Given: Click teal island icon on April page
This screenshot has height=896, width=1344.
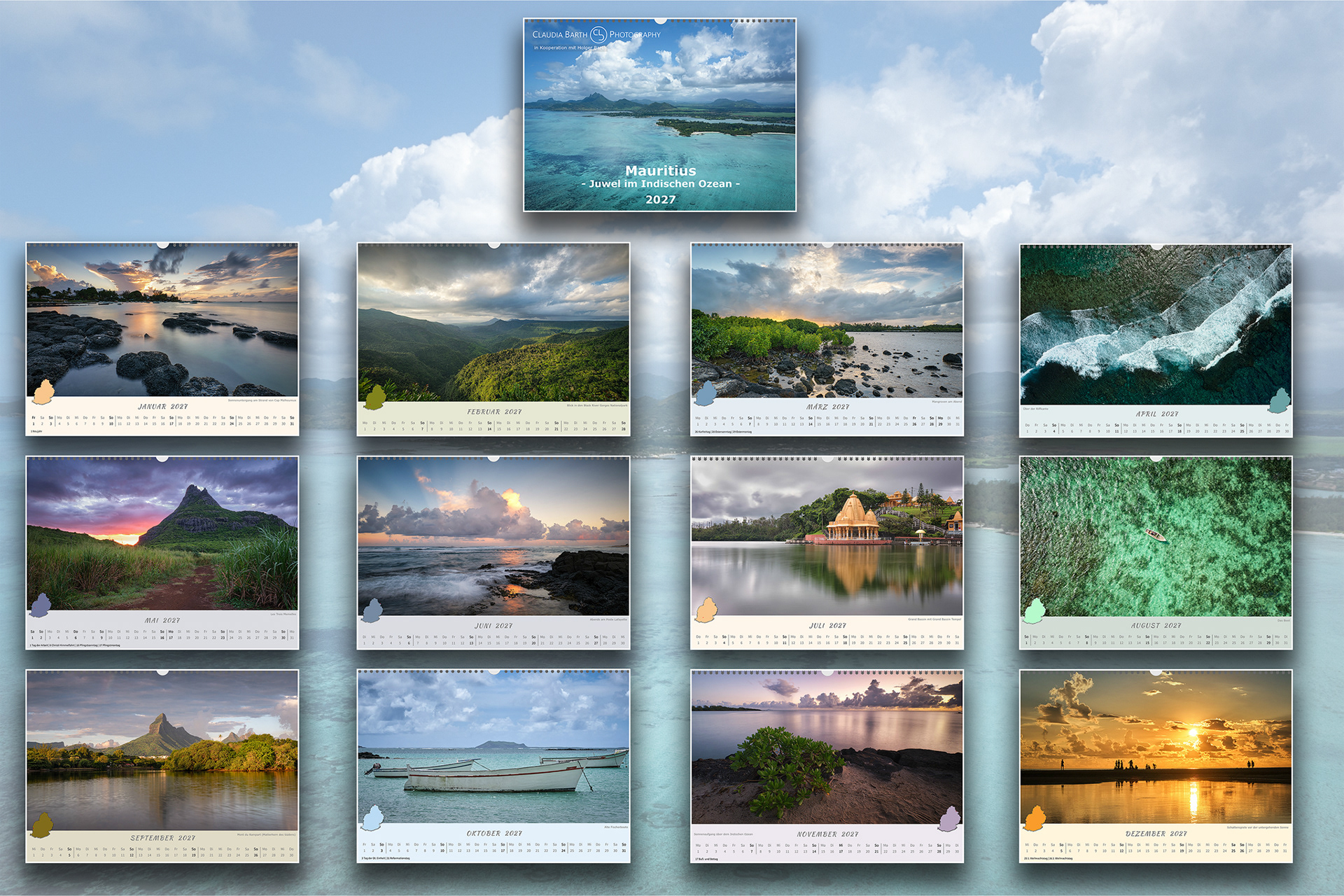Looking at the screenshot, I should click(1280, 400).
